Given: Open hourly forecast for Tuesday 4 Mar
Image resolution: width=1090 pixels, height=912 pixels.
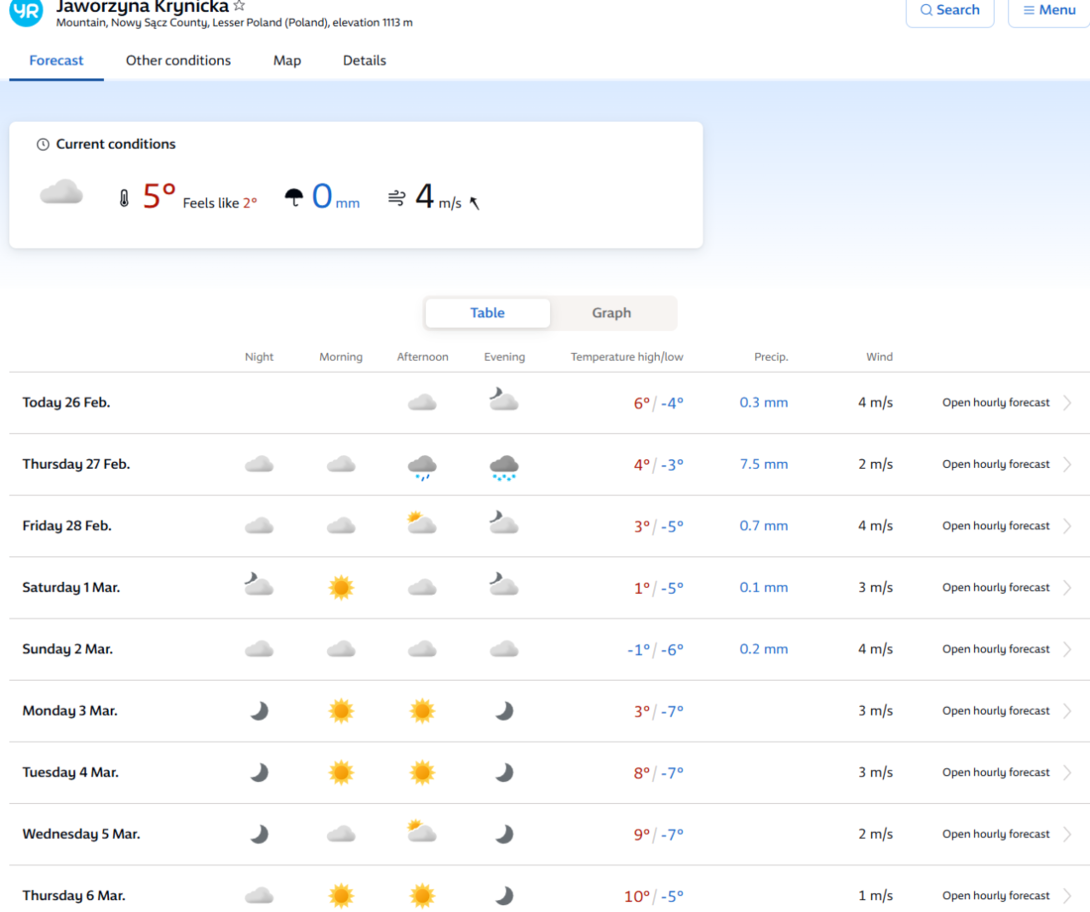Looking at the screenshot, I should tap(995, 772).
